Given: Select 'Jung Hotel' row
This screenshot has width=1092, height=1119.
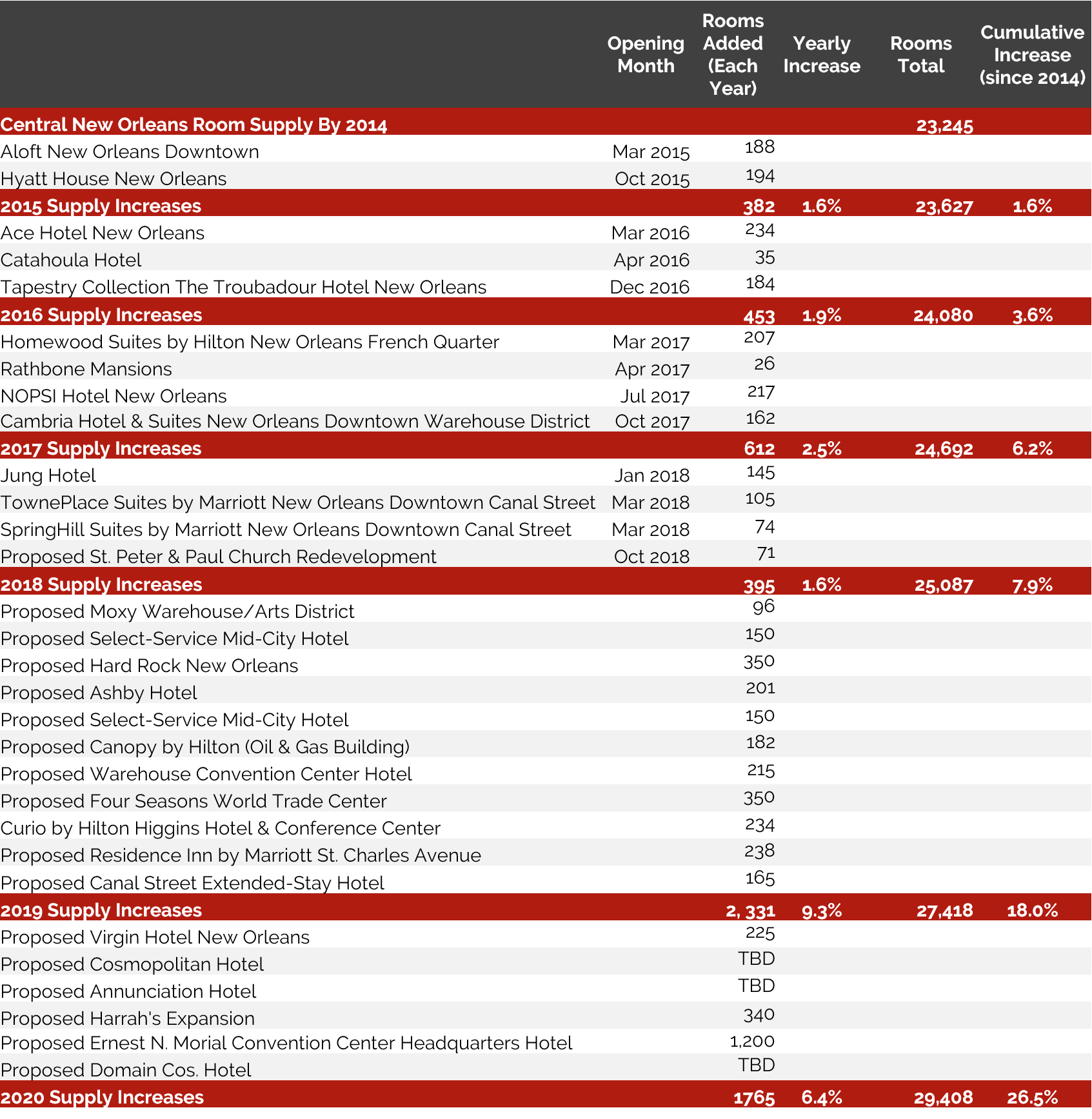Looking at the screenshot, I should pyautogui.click(x=48, y=475).
